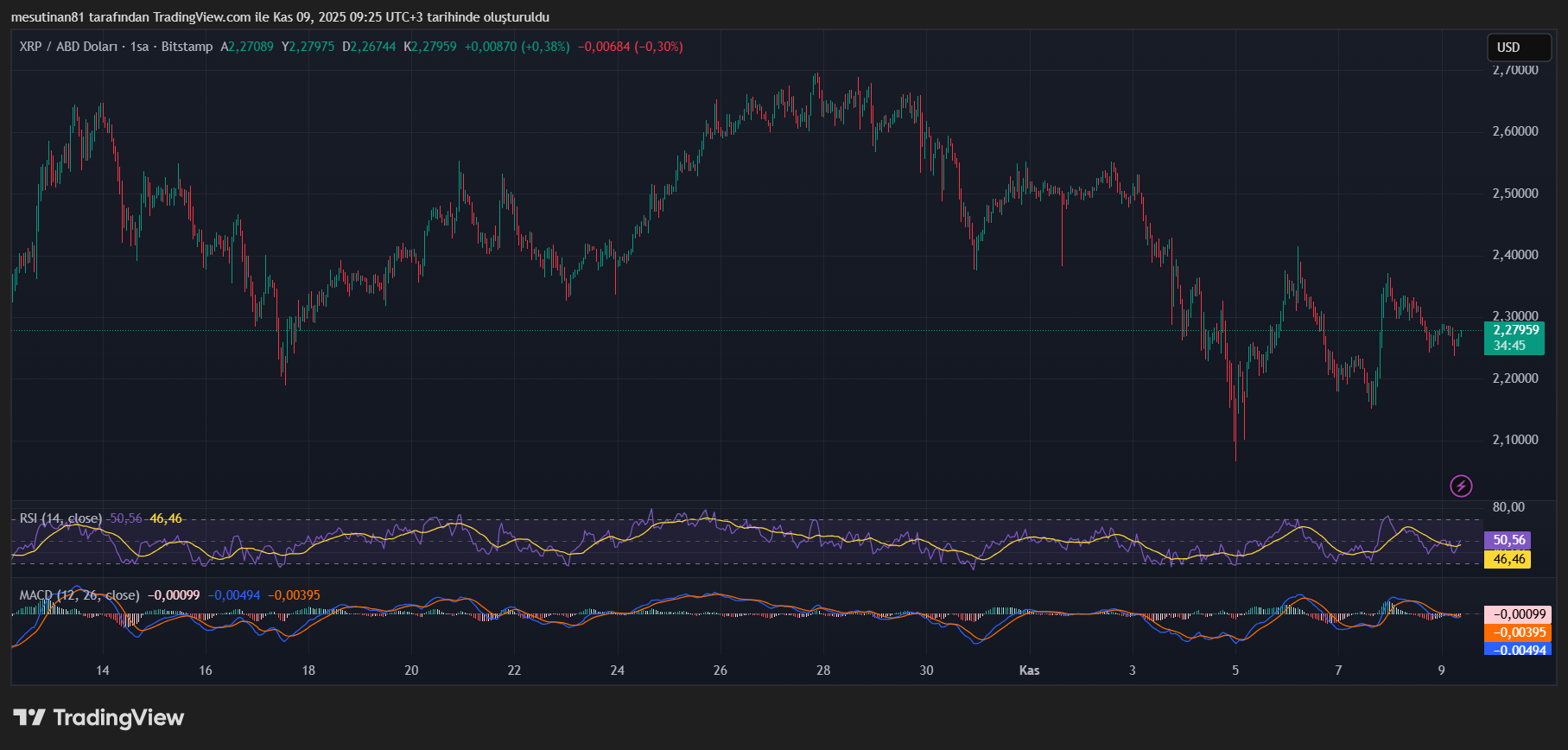
Task: Select the MACD (12, 26, close) indicator legend
Action: click(79, 595)
